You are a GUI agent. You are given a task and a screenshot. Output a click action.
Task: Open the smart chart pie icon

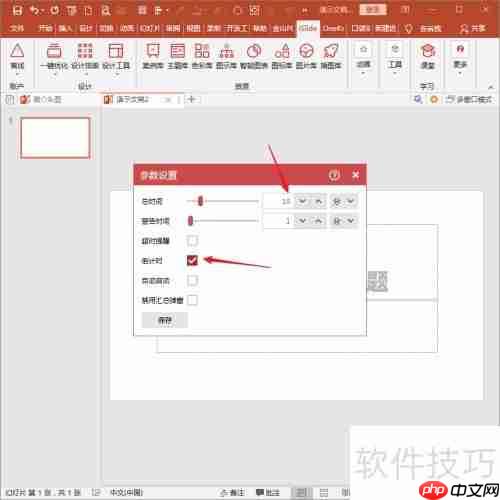(254, 51)
